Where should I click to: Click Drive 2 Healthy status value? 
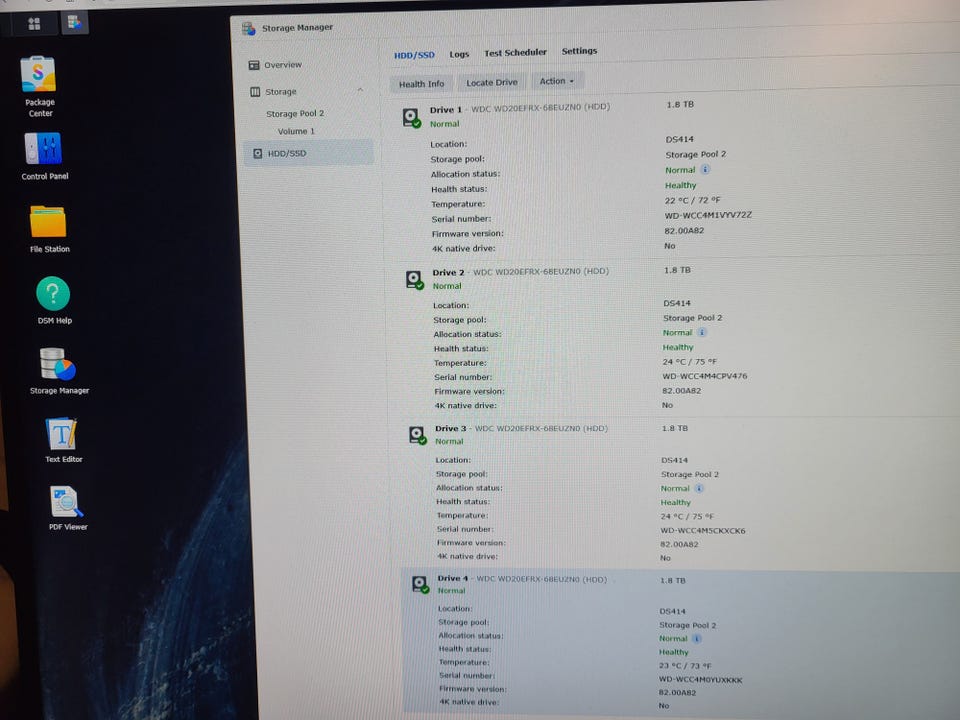678,347
